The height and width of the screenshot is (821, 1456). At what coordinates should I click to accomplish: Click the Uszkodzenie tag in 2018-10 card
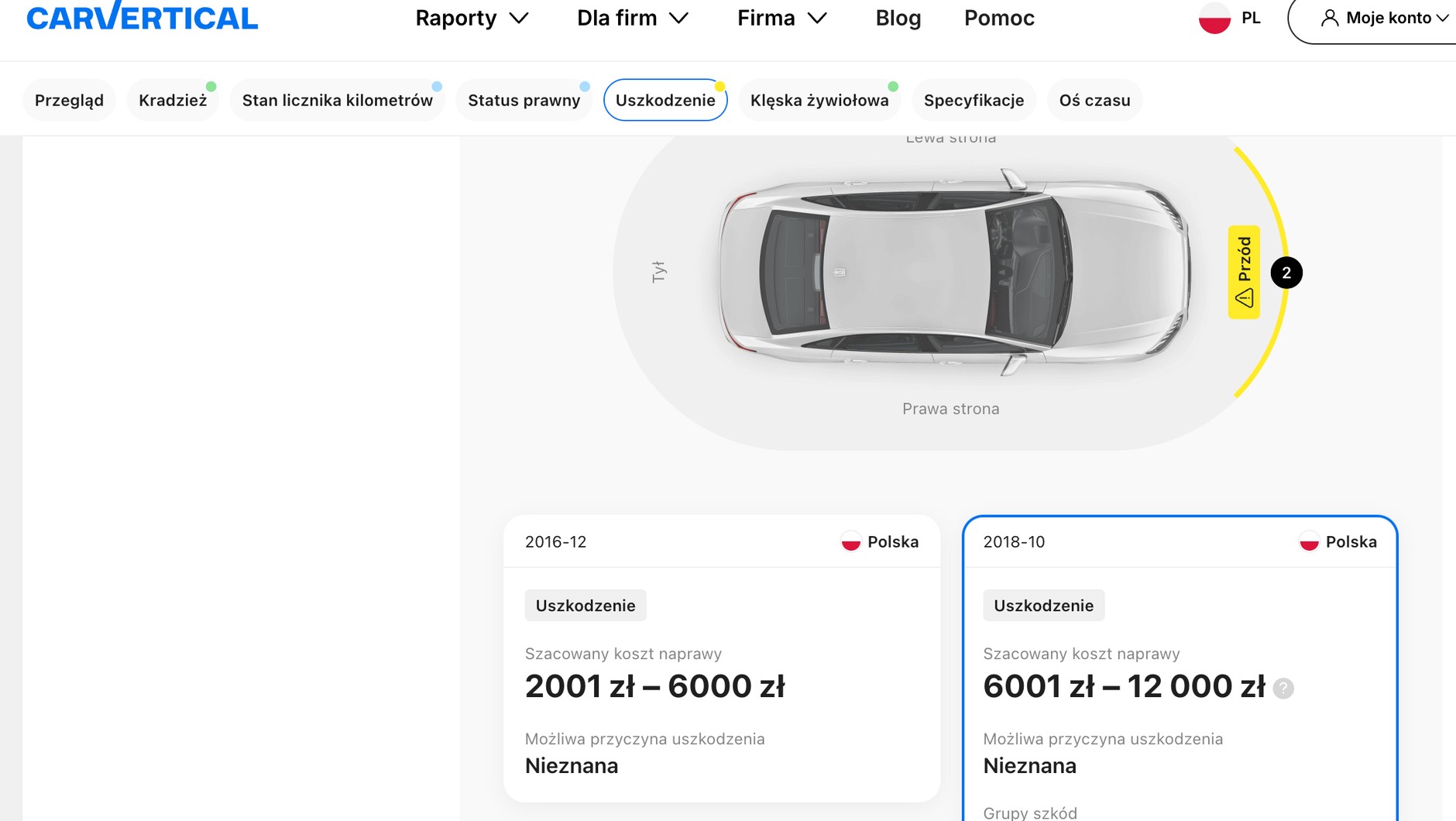pyautogui.click(x=1043, y=606)
